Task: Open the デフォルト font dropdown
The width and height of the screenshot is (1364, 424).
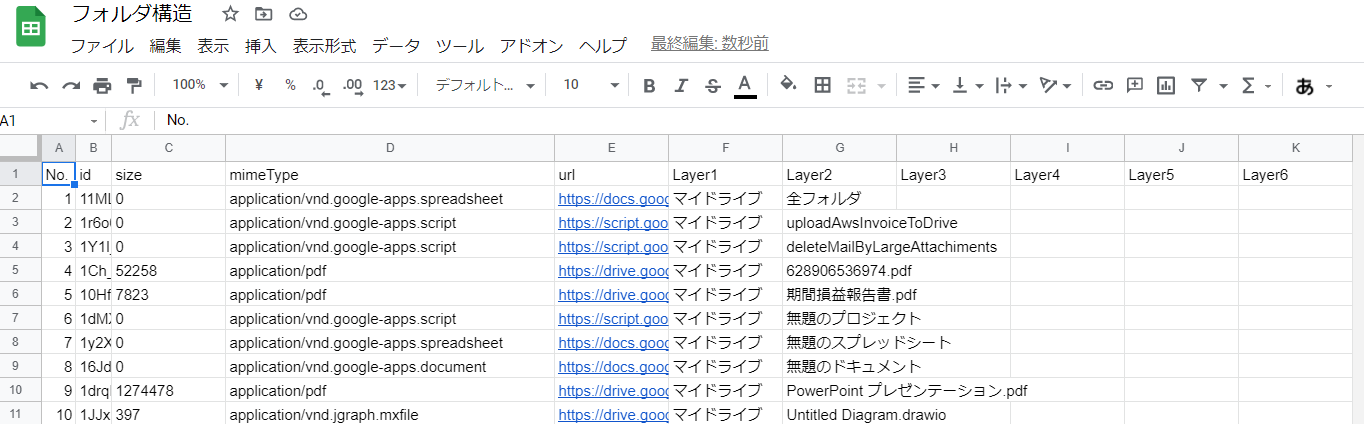Action: pyautogui.click(x=485, y=85)
